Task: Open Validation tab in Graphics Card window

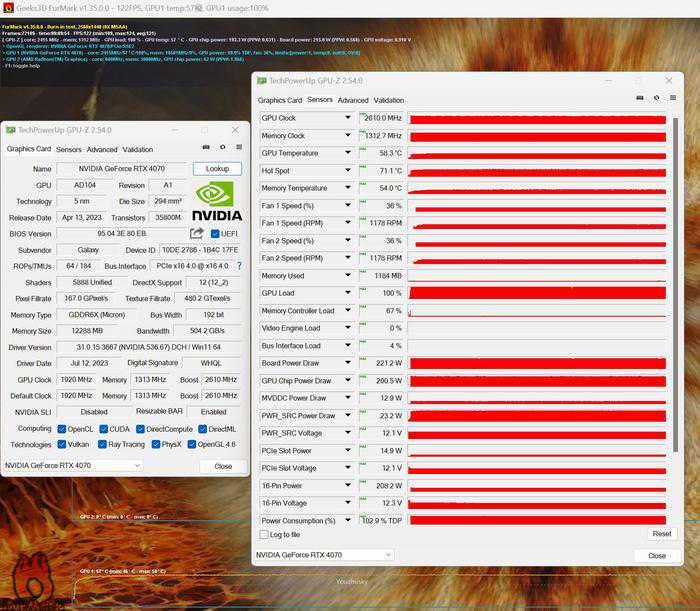Action: [138, 149]
